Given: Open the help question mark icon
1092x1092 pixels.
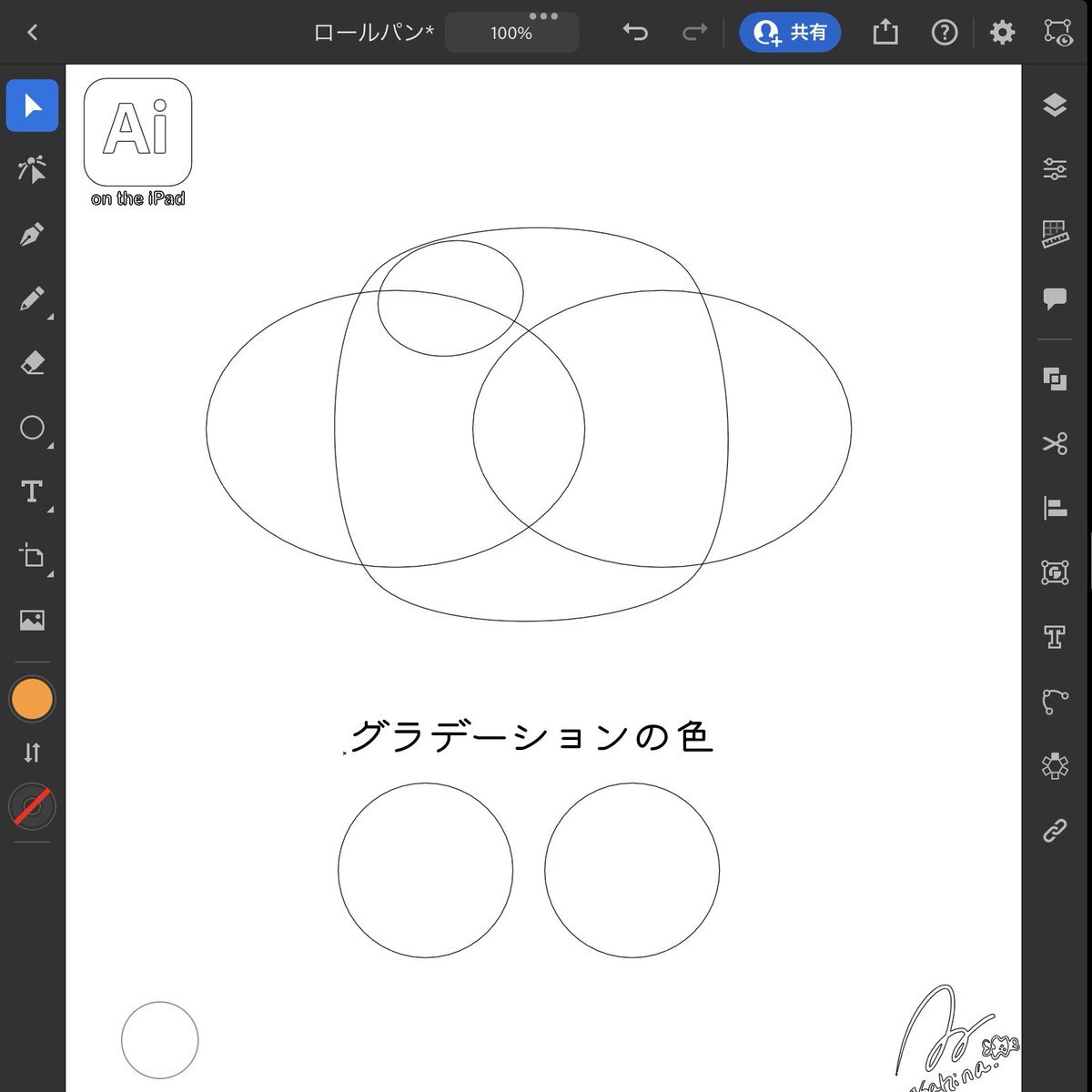Looking at the screenshot, I should click(x=945, y=33).
